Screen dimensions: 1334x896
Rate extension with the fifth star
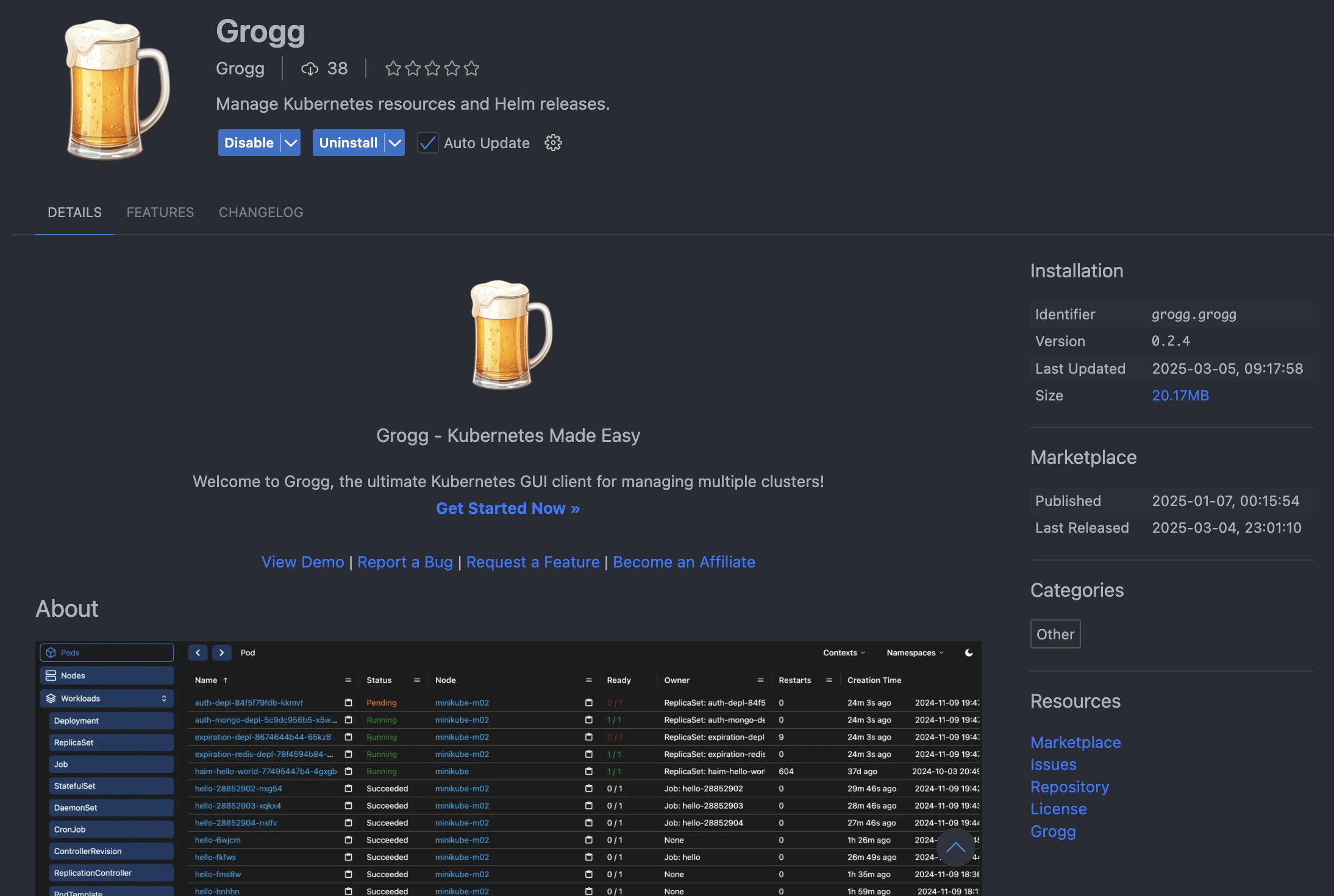471,68
